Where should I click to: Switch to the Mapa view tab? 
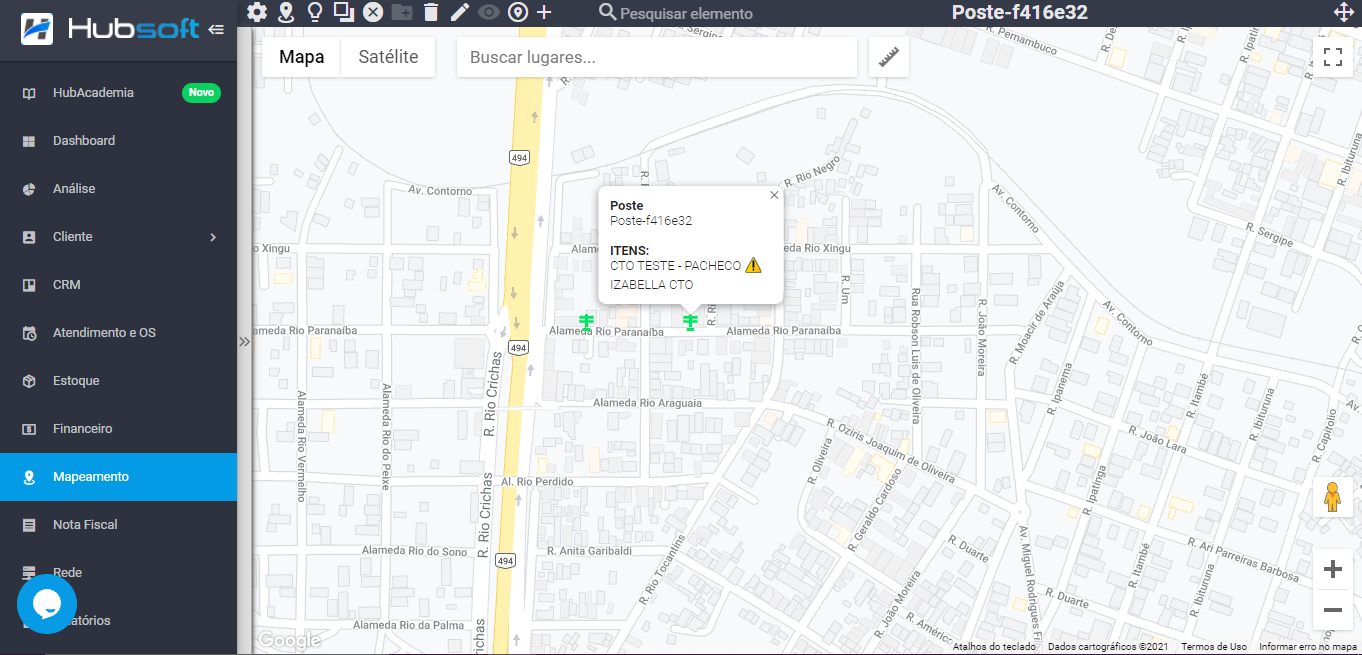pyautogui.click(x=301, y=57)
